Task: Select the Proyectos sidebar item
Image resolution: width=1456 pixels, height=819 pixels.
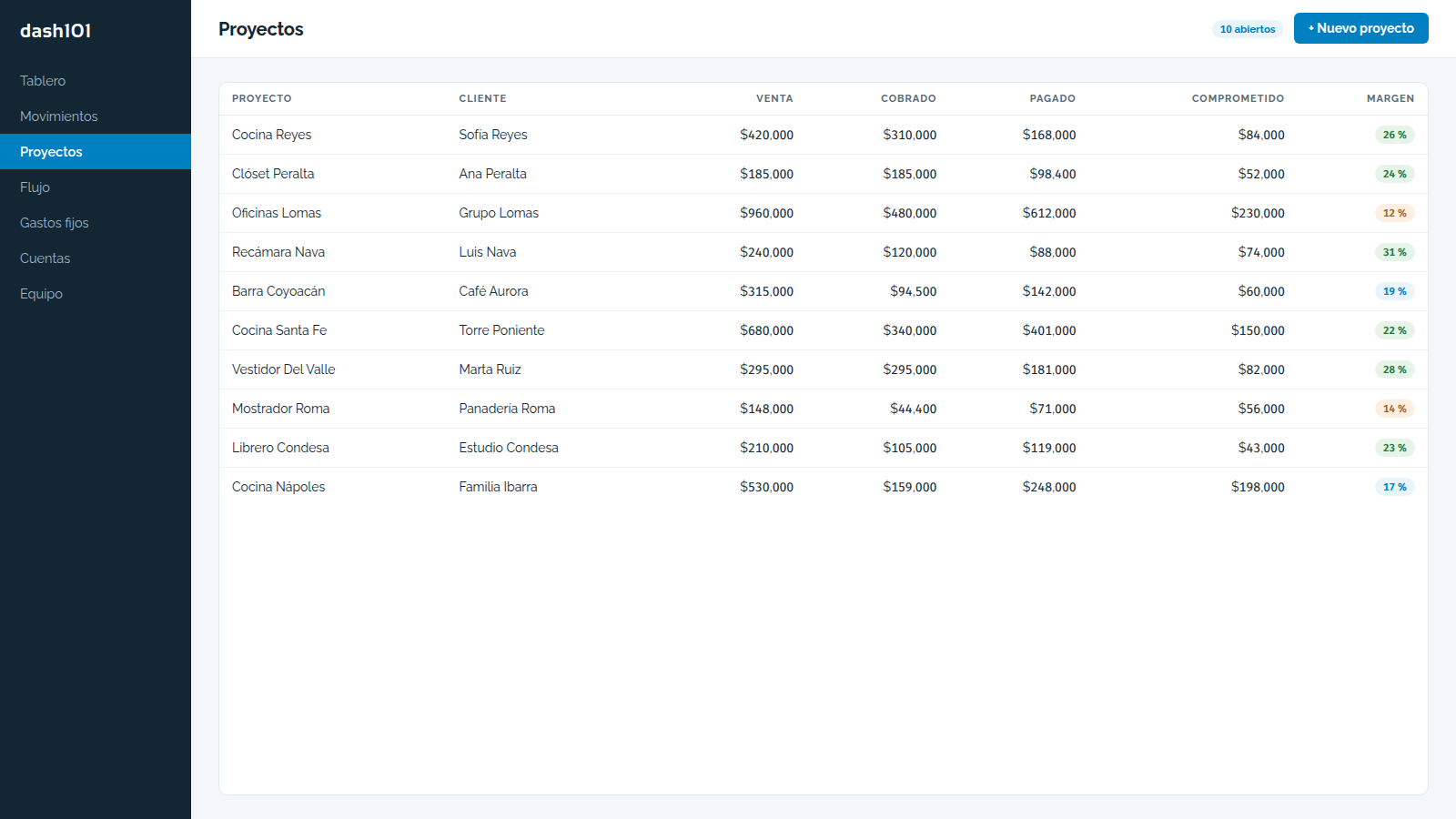Action: pyautogui.click(x=96, y=152)
